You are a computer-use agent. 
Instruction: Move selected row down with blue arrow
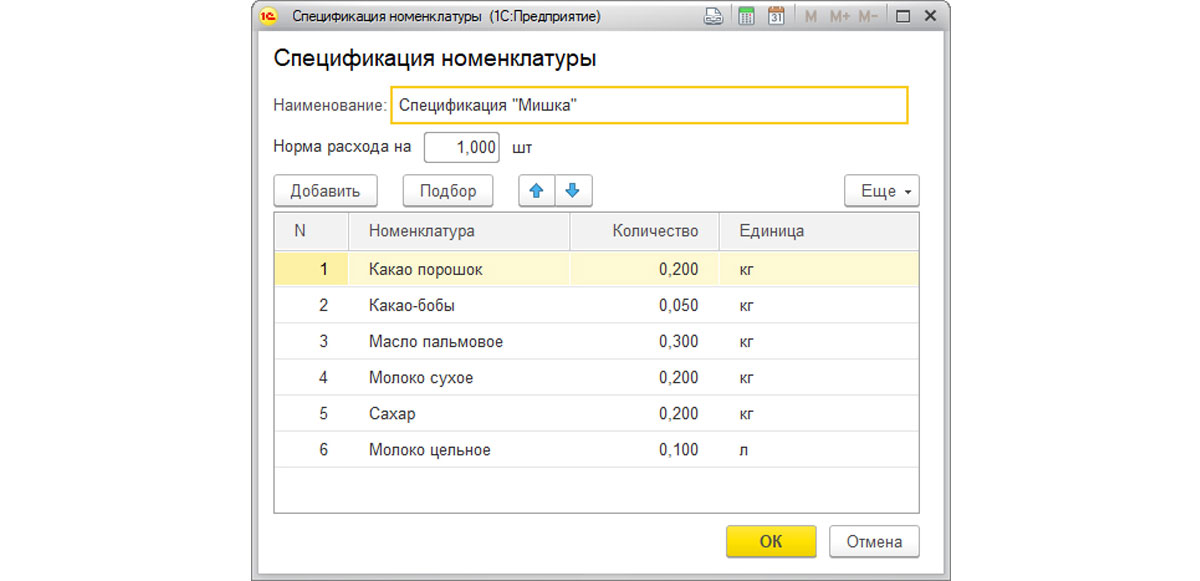click(x=572, y=190)
